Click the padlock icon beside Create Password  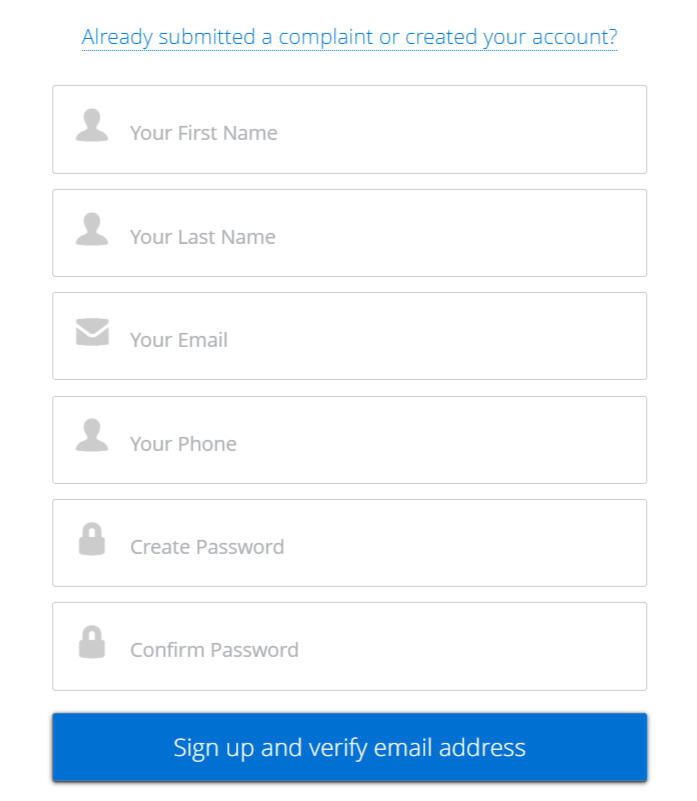[x=92, y=540]
